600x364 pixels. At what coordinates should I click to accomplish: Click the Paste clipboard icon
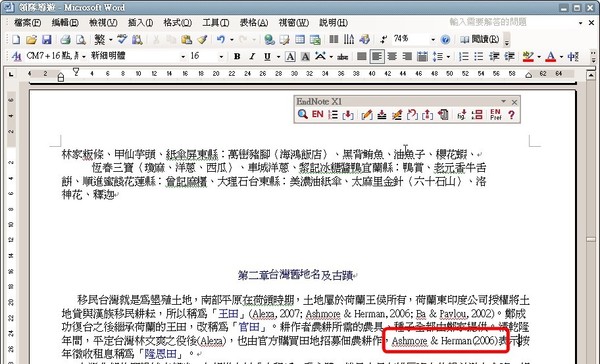point(186,39)
